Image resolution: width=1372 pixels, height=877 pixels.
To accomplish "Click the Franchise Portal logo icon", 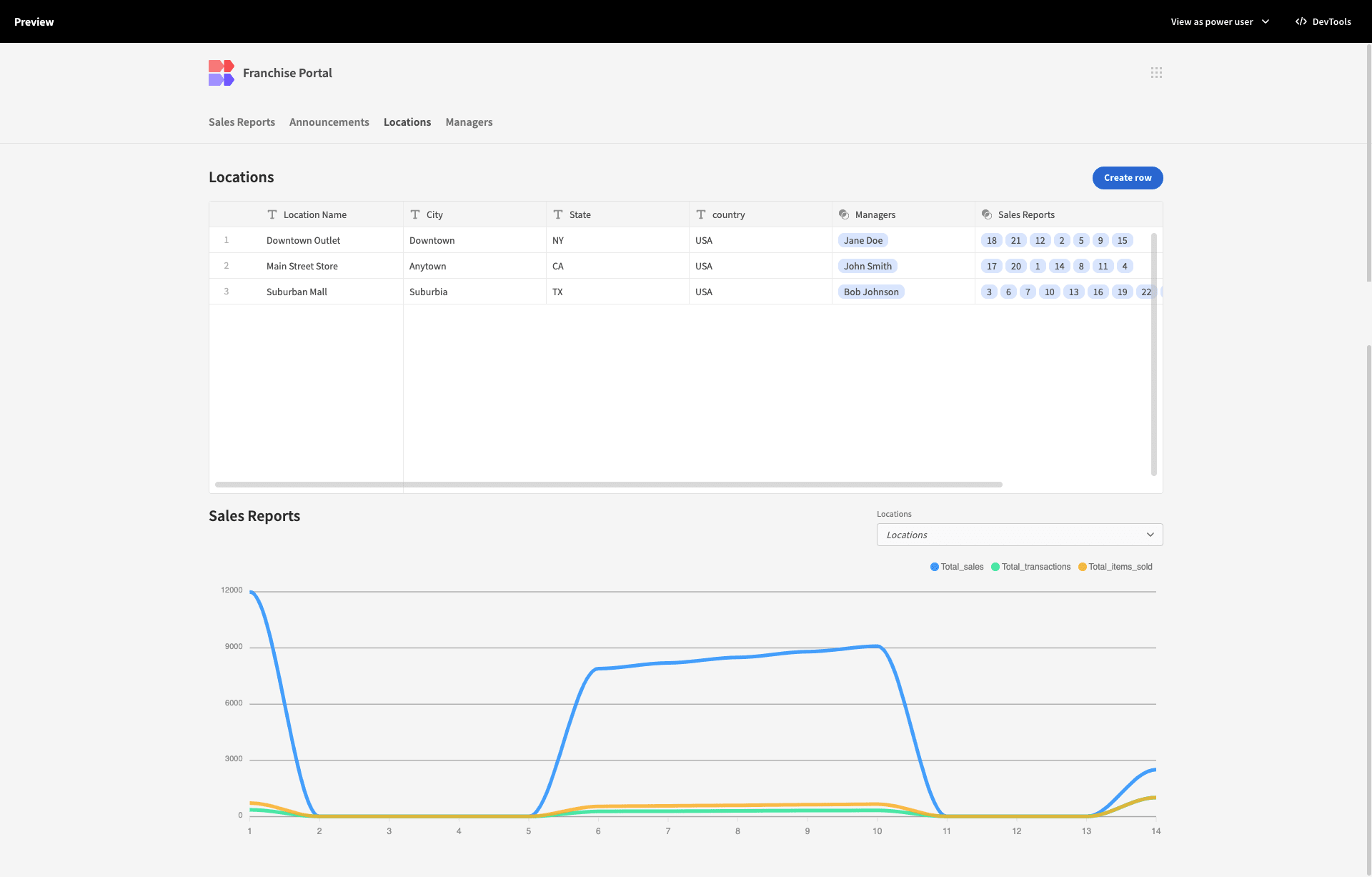I will 222,73.
